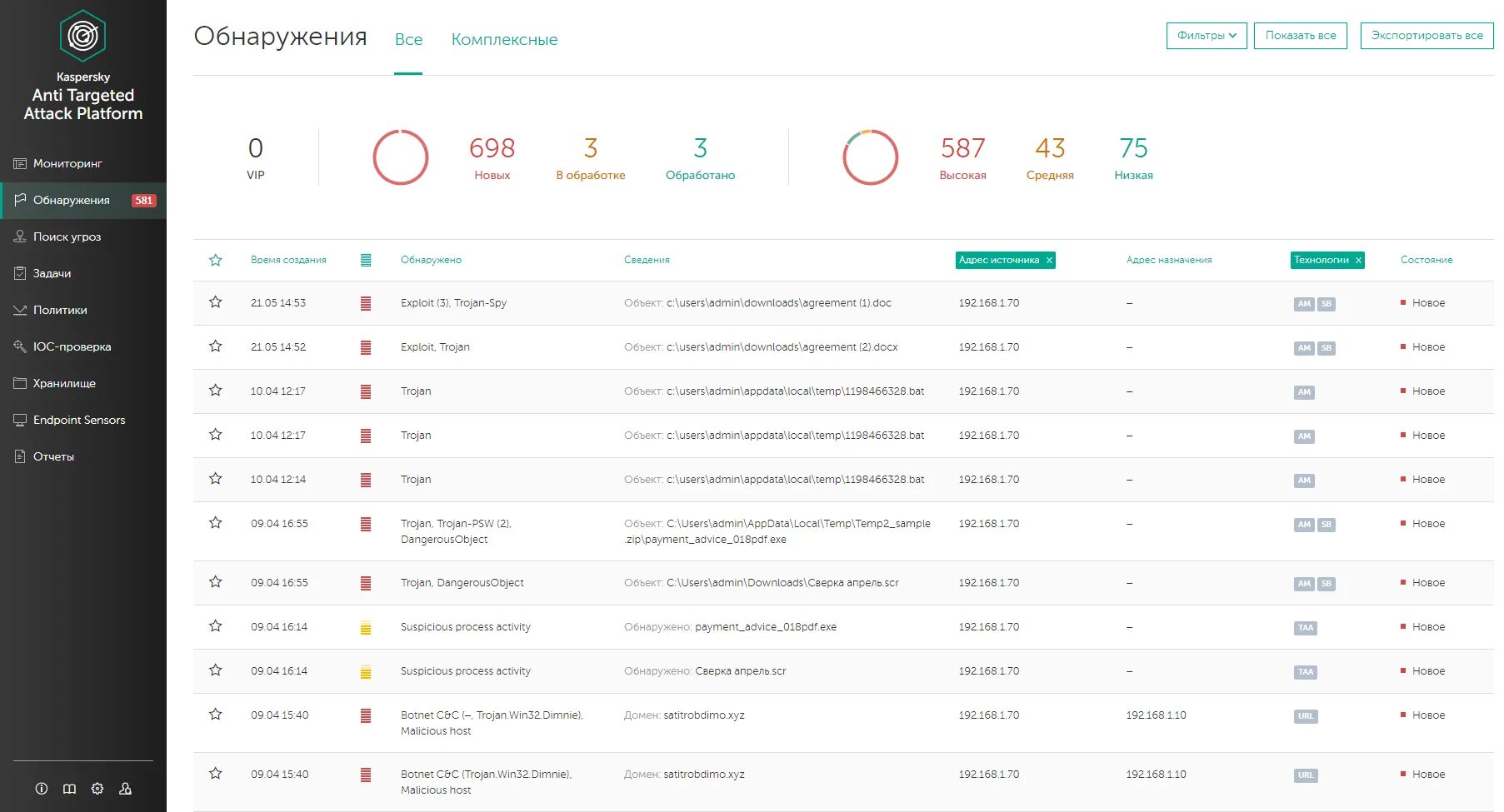Screen dimensions: 1504x812
Task: Click AM badge in the Exploit (3), Trojan-Spy row
Action: (x=1304, y=304)
